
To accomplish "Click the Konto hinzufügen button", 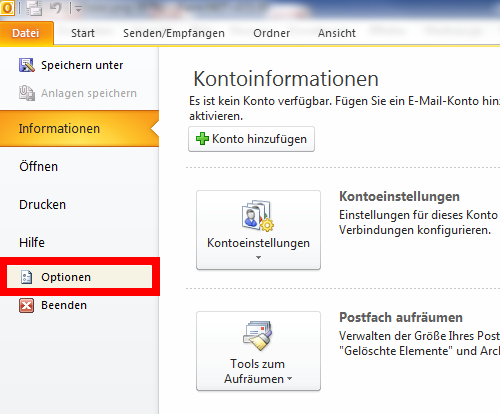I will click(x=251, y=139).
